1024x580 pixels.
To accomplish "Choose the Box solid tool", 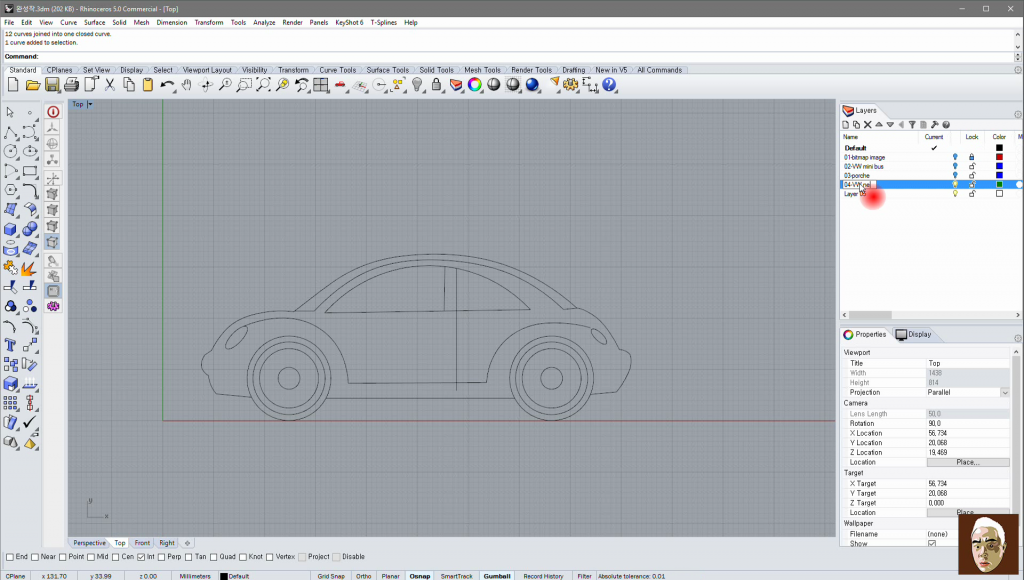I will tap(10, 229).
